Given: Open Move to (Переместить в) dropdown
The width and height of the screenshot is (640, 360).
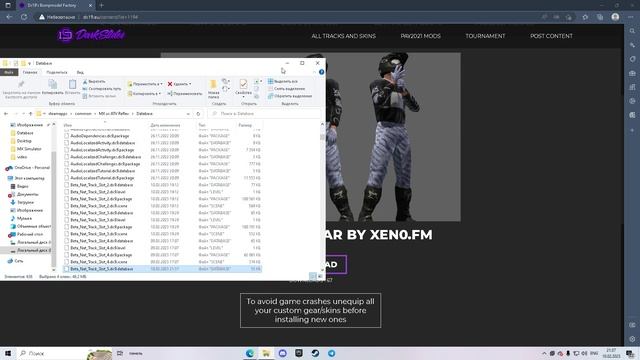Looking at the screenshot, I should pos(145,84).
